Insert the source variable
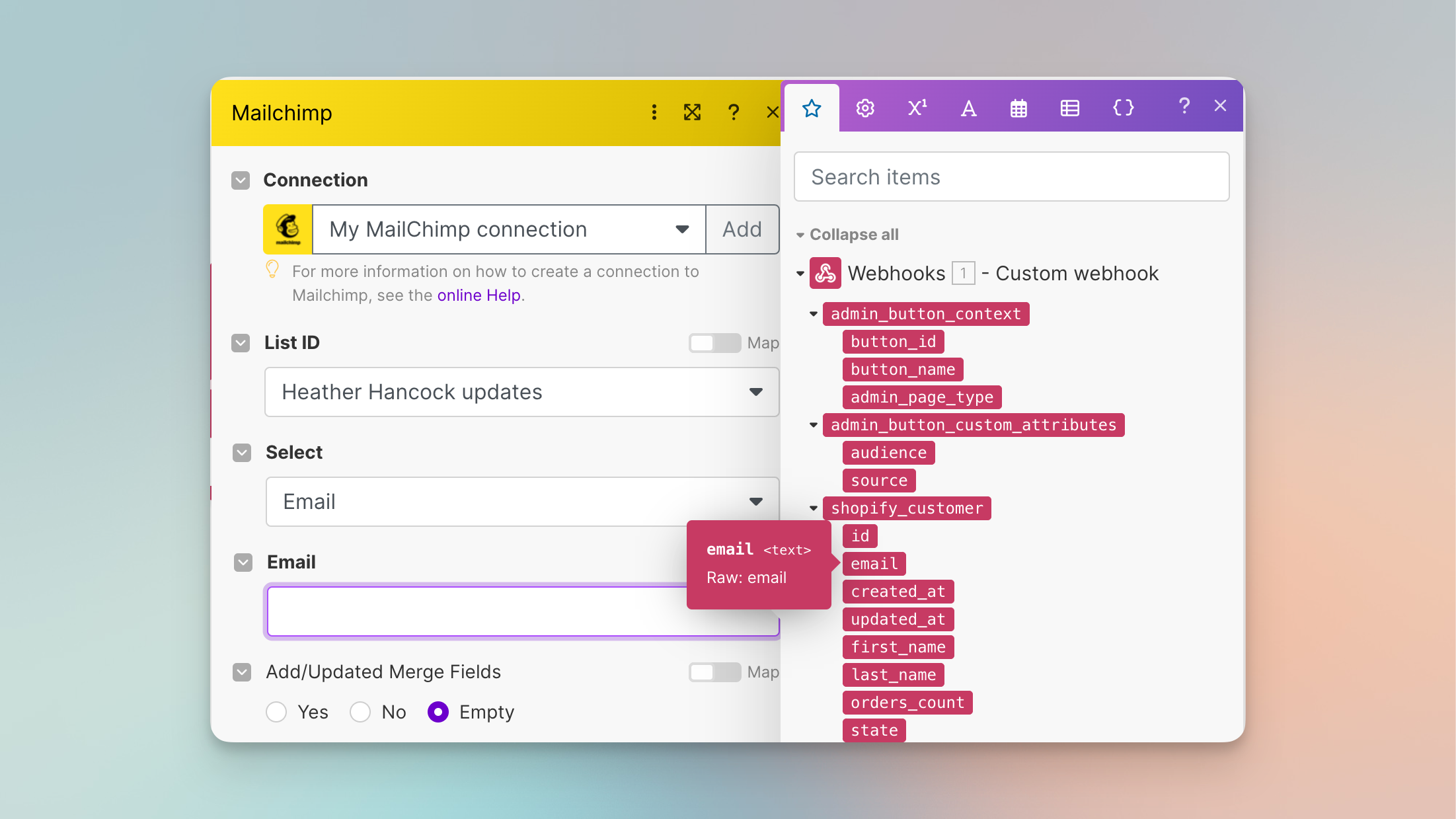1456x819 pixels. pyautogui.click(x=878, y=481)
